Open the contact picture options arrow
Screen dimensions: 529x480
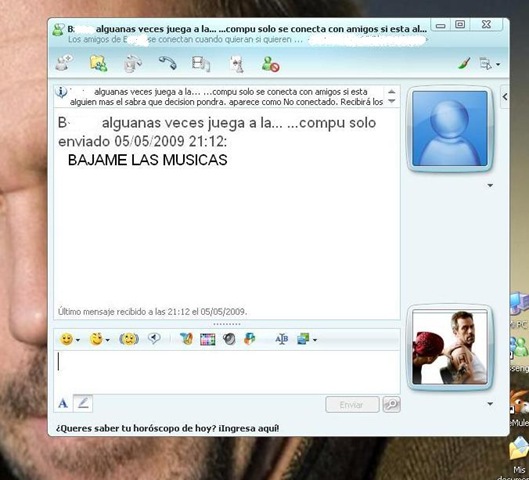[490, 185]
